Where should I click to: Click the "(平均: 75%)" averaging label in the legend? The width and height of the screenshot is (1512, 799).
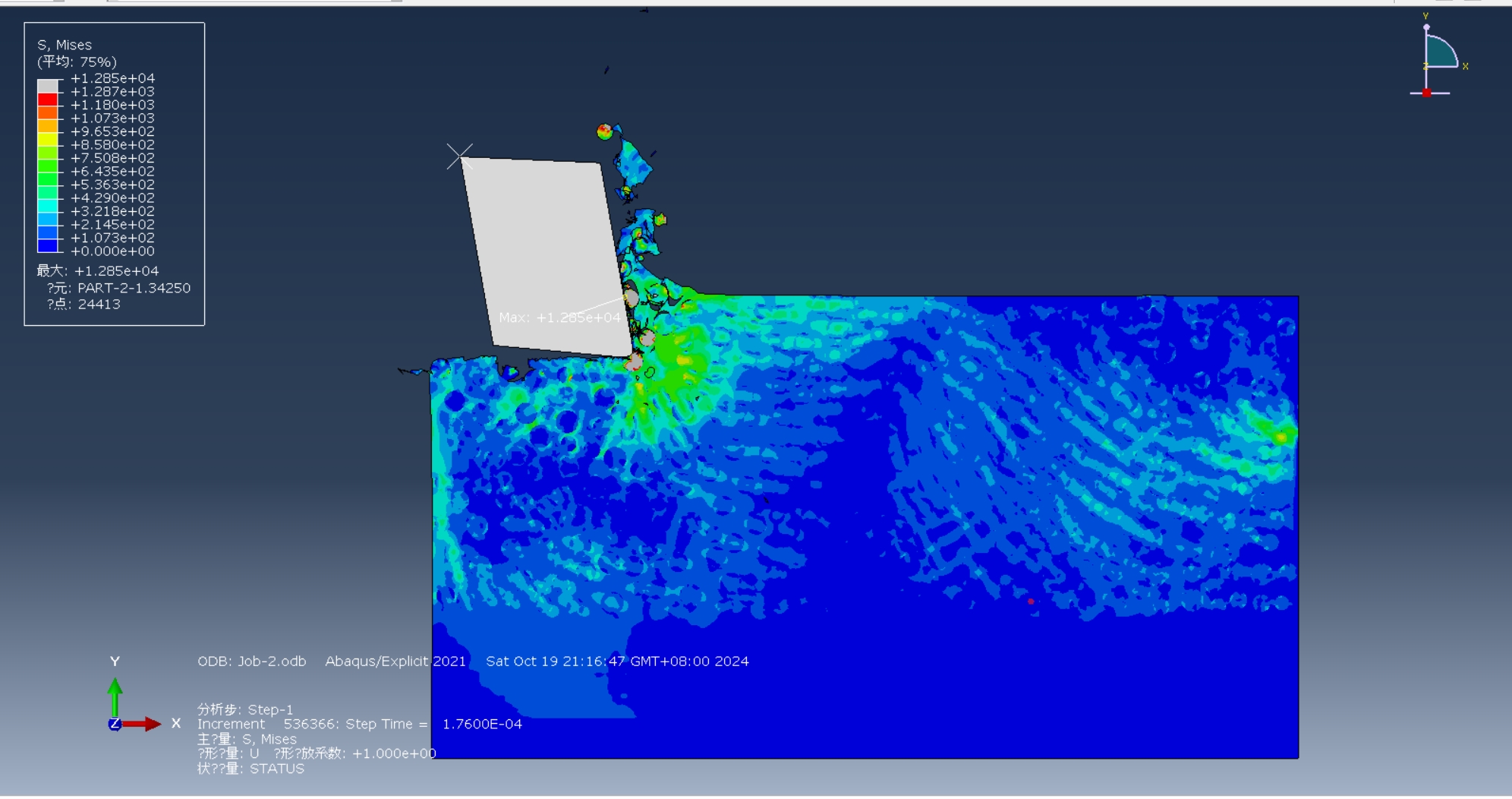77,62
